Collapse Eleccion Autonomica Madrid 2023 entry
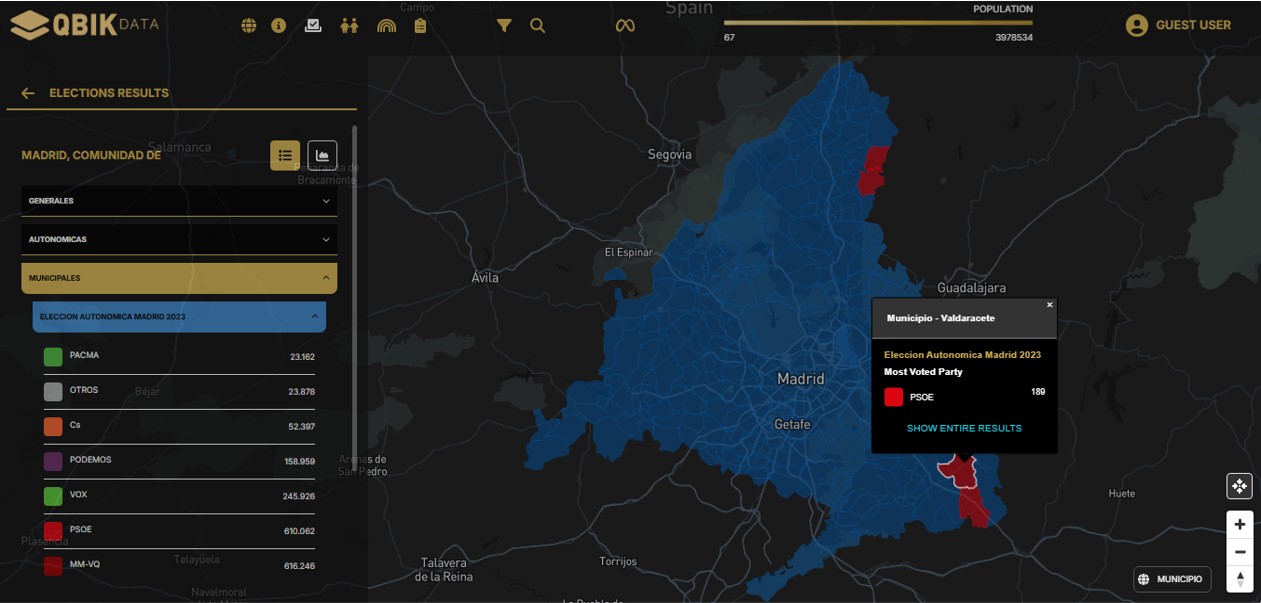Viewport: 1261px width, 603px height. pos(179,317)
